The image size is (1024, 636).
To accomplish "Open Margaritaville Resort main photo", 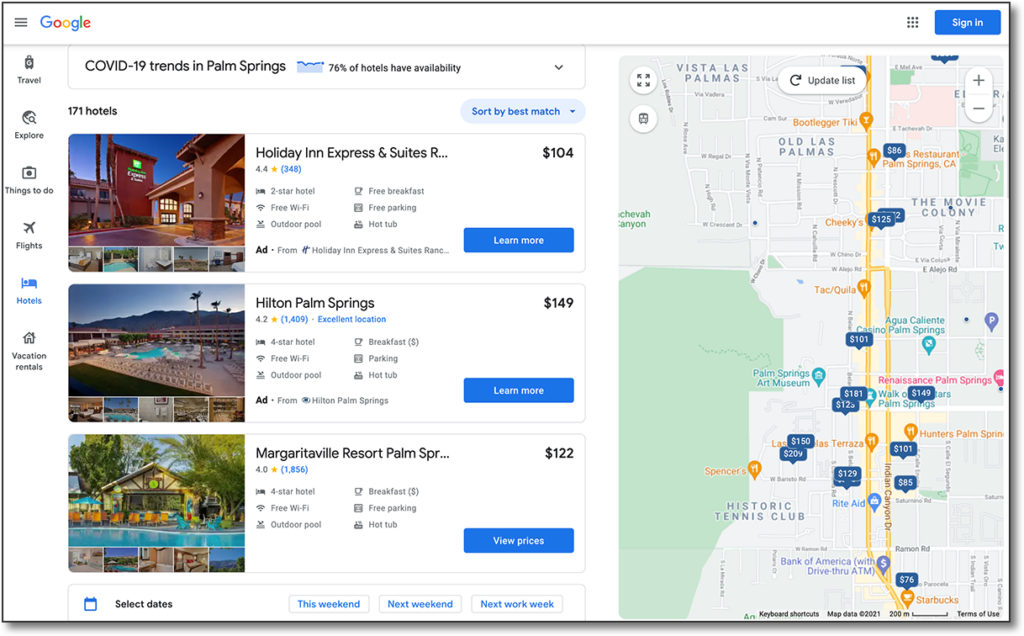I will click(157, 490).
